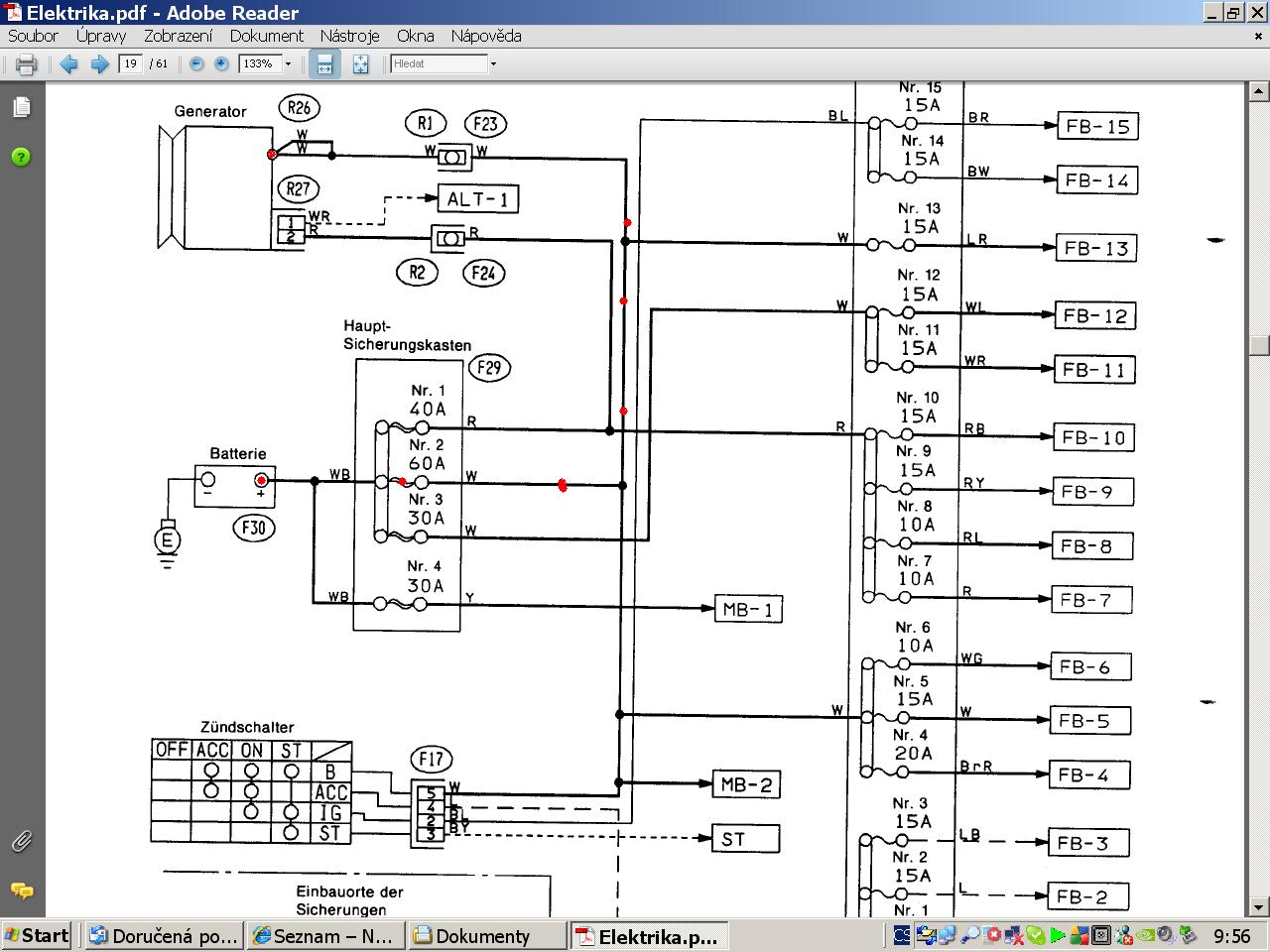Open the Soubor menu

(33, 36)
